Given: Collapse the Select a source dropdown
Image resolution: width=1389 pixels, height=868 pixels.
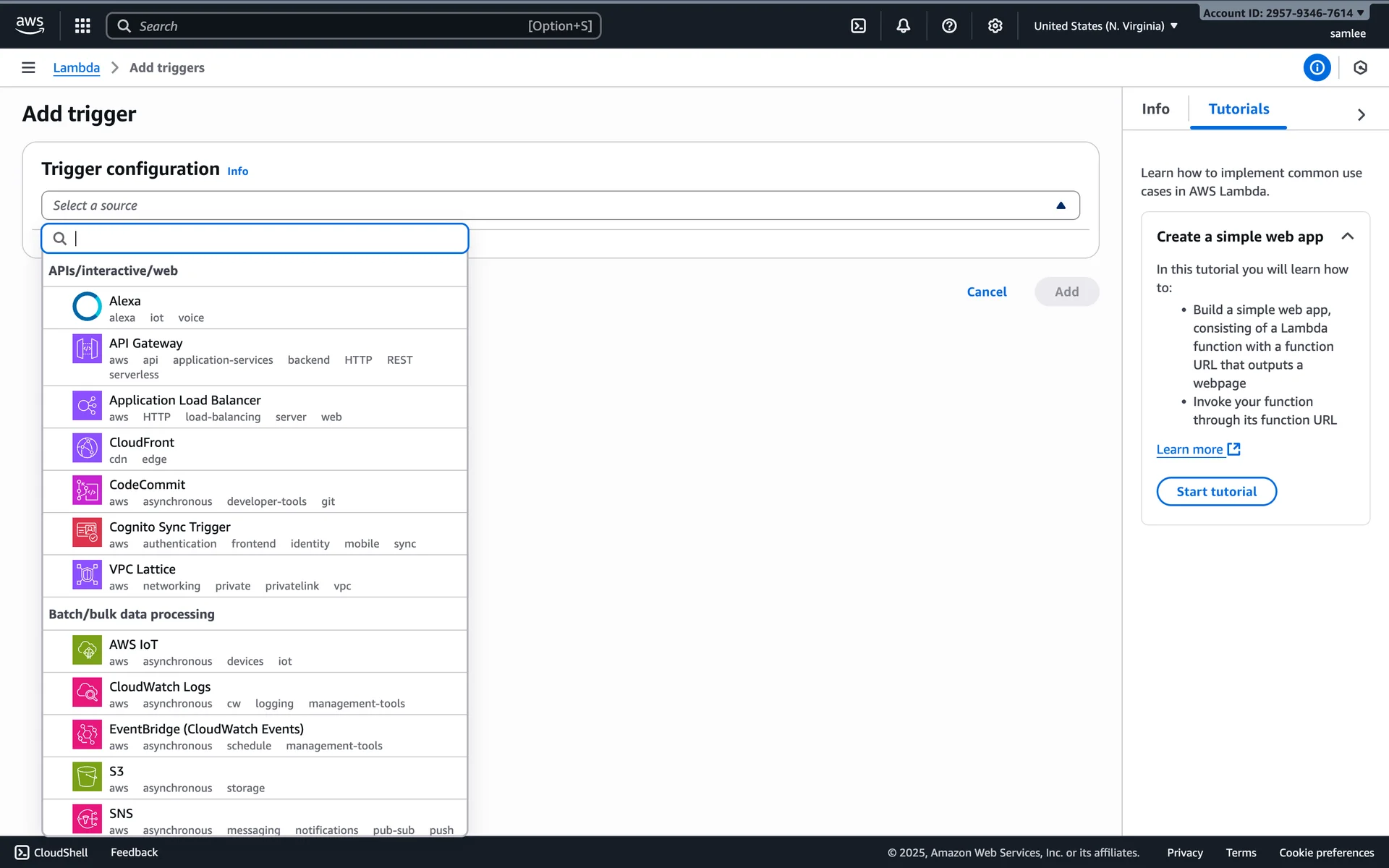Looking at the screenshot, I should tap(1061, 205).
